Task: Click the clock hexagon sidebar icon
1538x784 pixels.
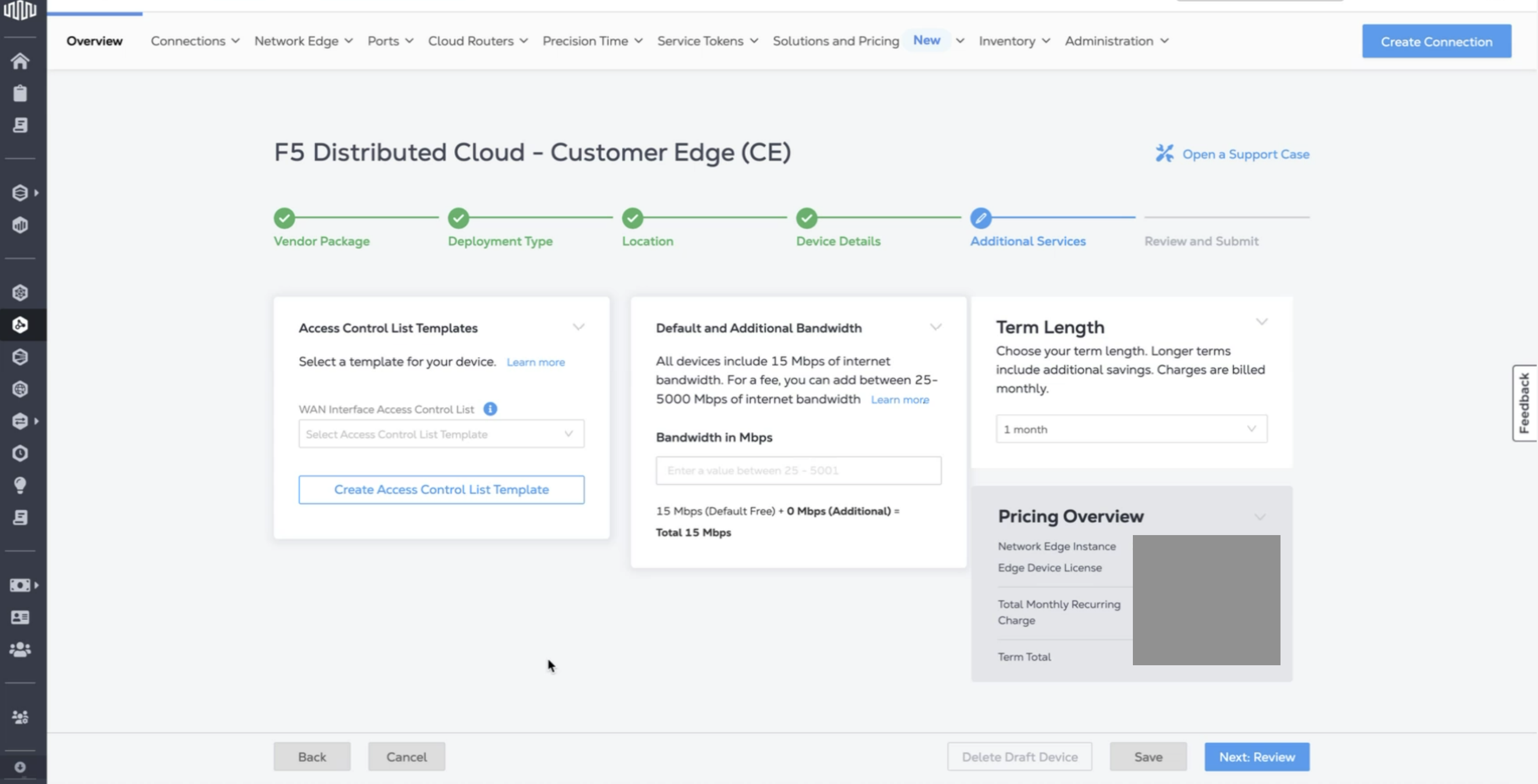Action: point(20,454)
